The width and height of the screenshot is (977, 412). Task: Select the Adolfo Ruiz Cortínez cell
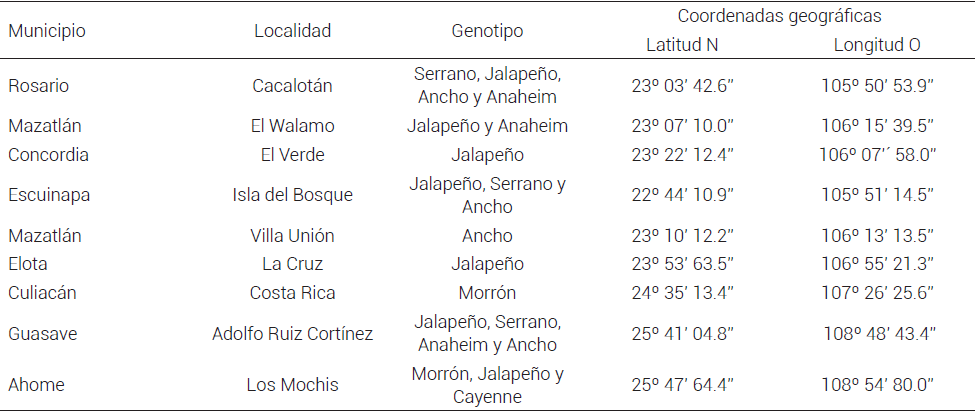coord(292,333)
